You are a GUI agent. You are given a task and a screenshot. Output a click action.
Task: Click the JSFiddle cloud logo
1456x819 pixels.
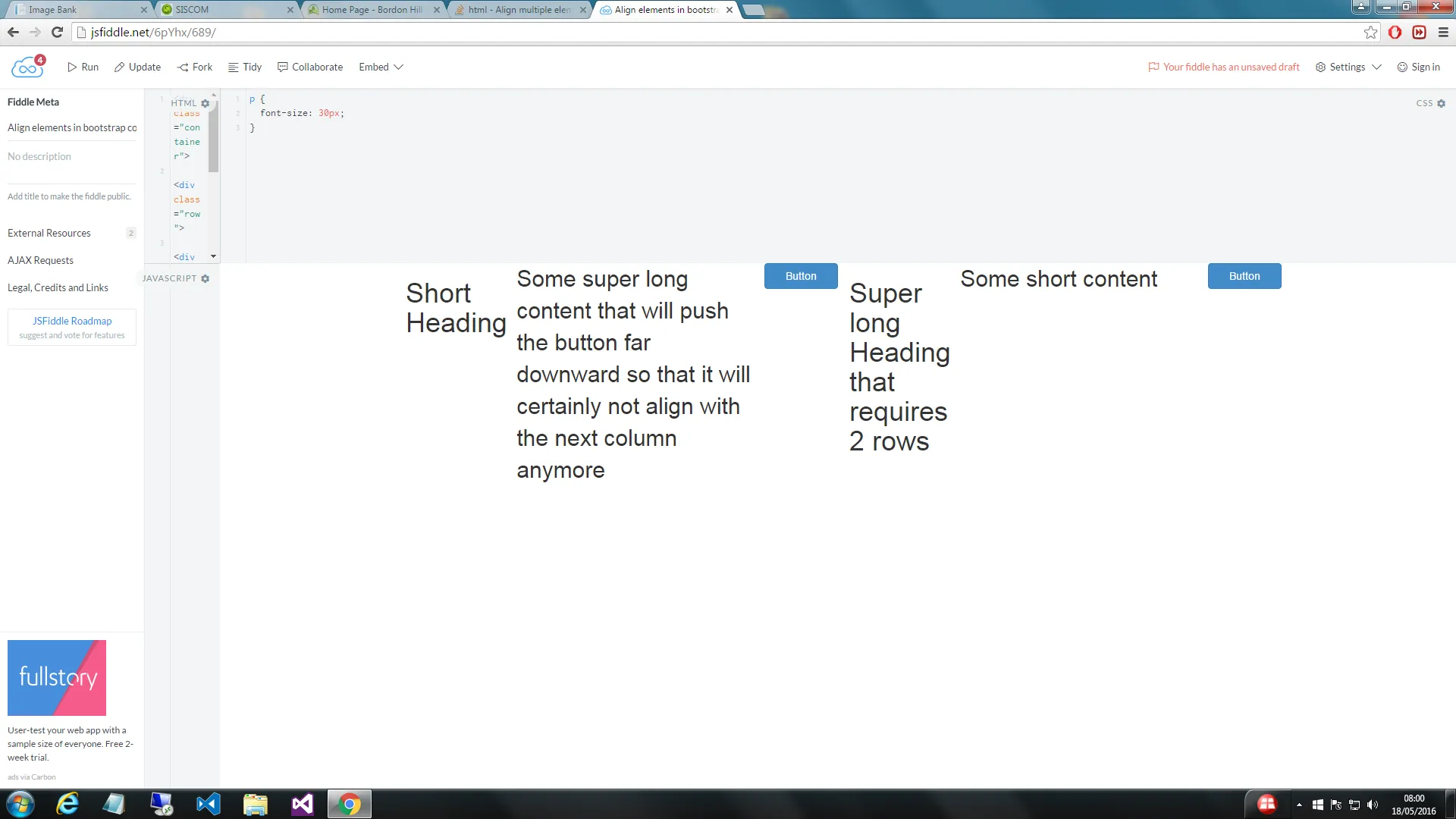pyautogui.click(x=28, y=67)
